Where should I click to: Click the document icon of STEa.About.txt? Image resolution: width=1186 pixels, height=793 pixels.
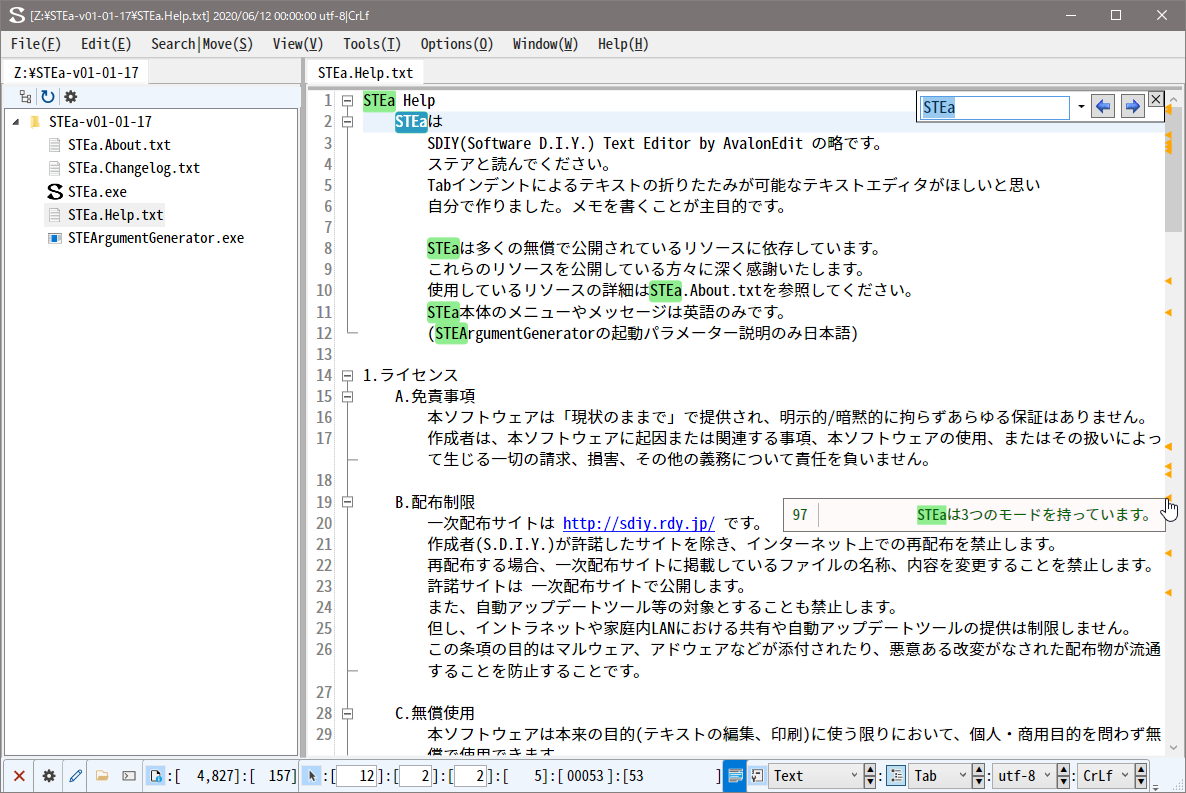(x=54, y=145)
